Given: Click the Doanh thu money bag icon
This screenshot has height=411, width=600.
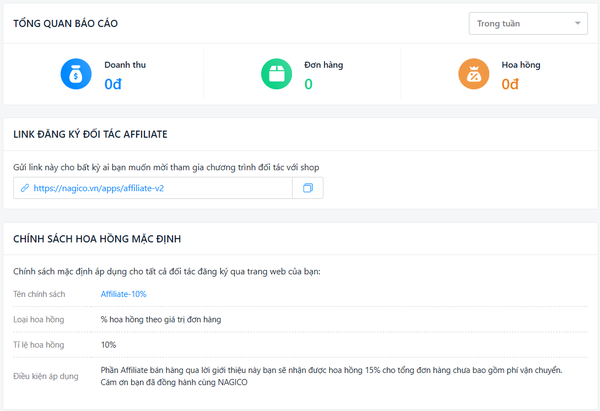Looking at the screenshot, I should 75,74.
